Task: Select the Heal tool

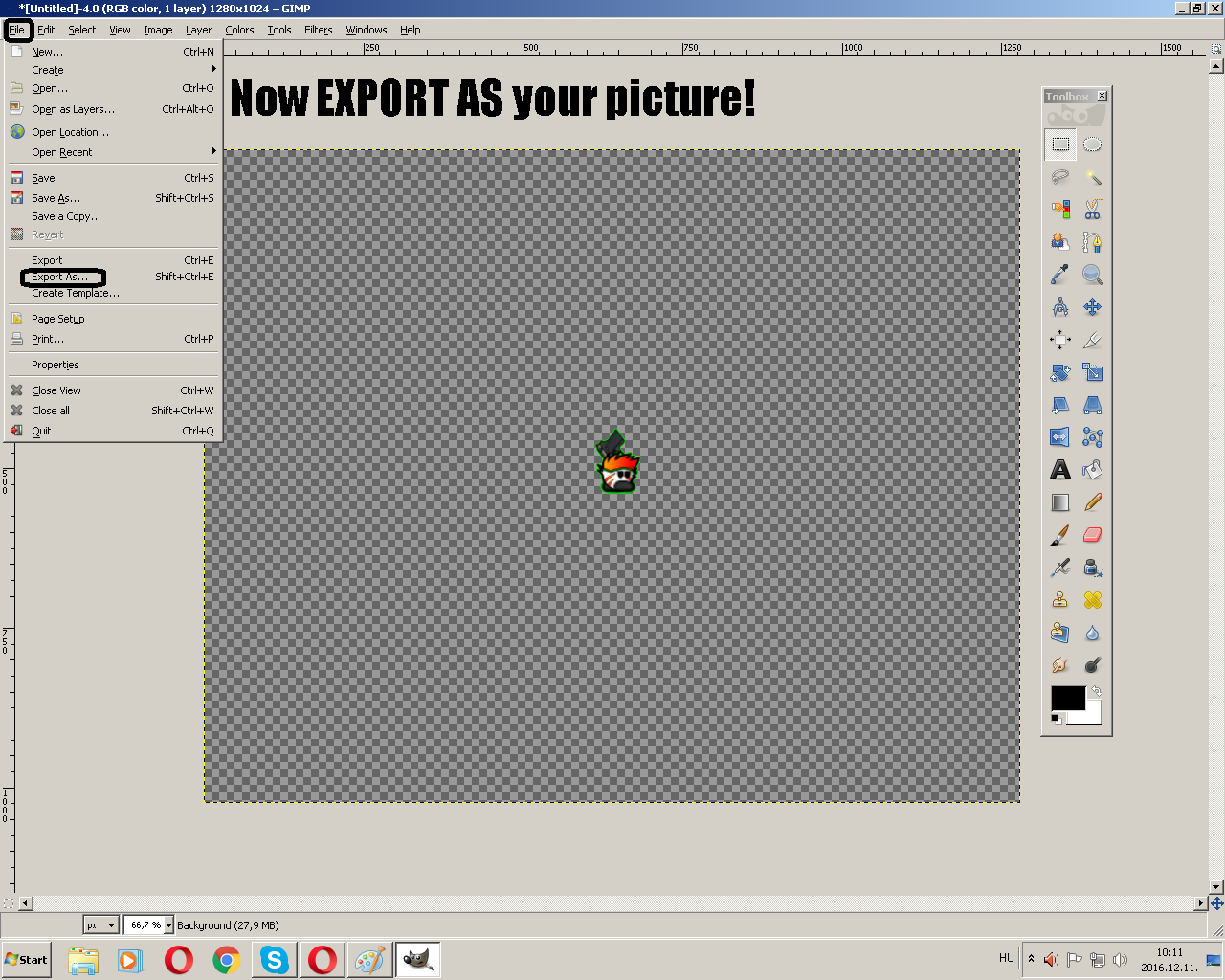Action: coord(1092,600)
